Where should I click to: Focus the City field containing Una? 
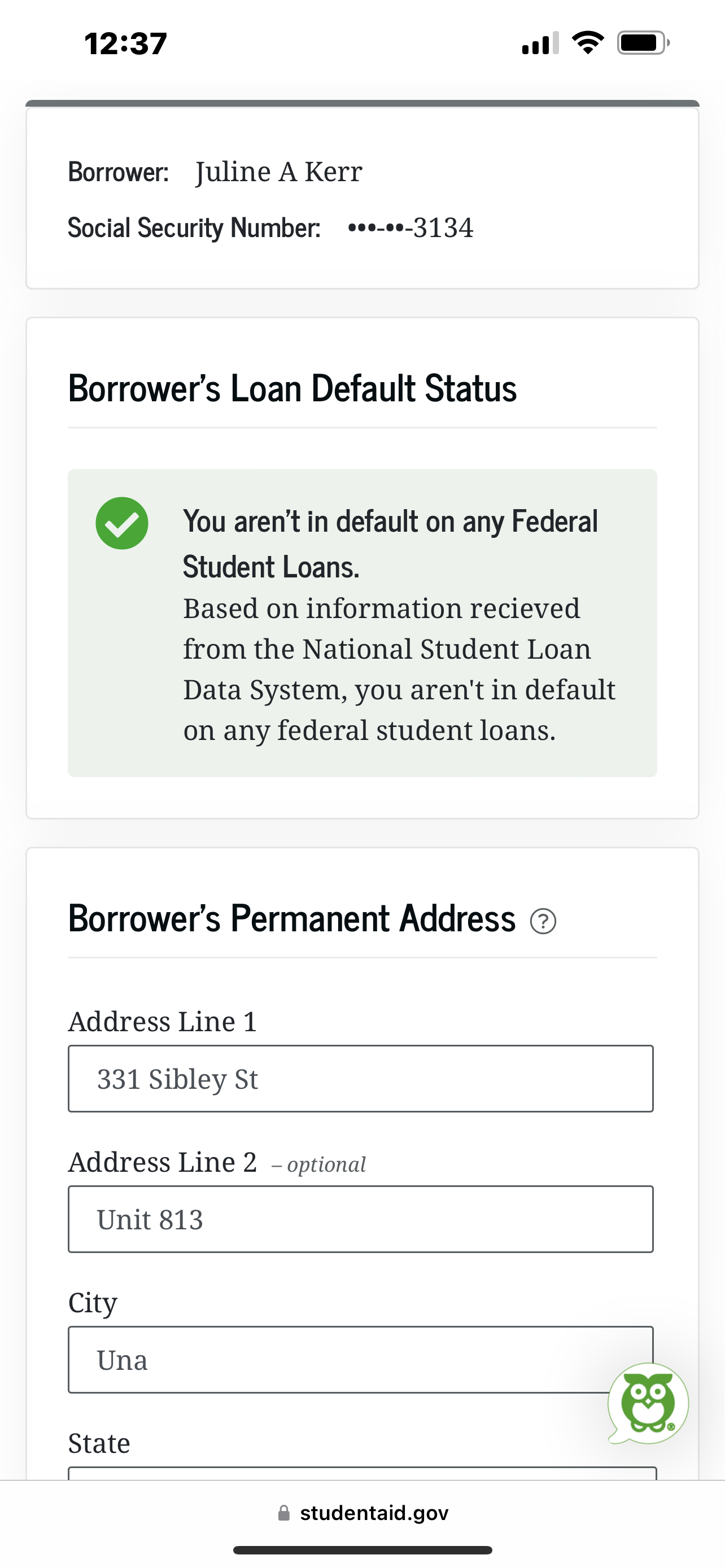(x=360, y=1359)
